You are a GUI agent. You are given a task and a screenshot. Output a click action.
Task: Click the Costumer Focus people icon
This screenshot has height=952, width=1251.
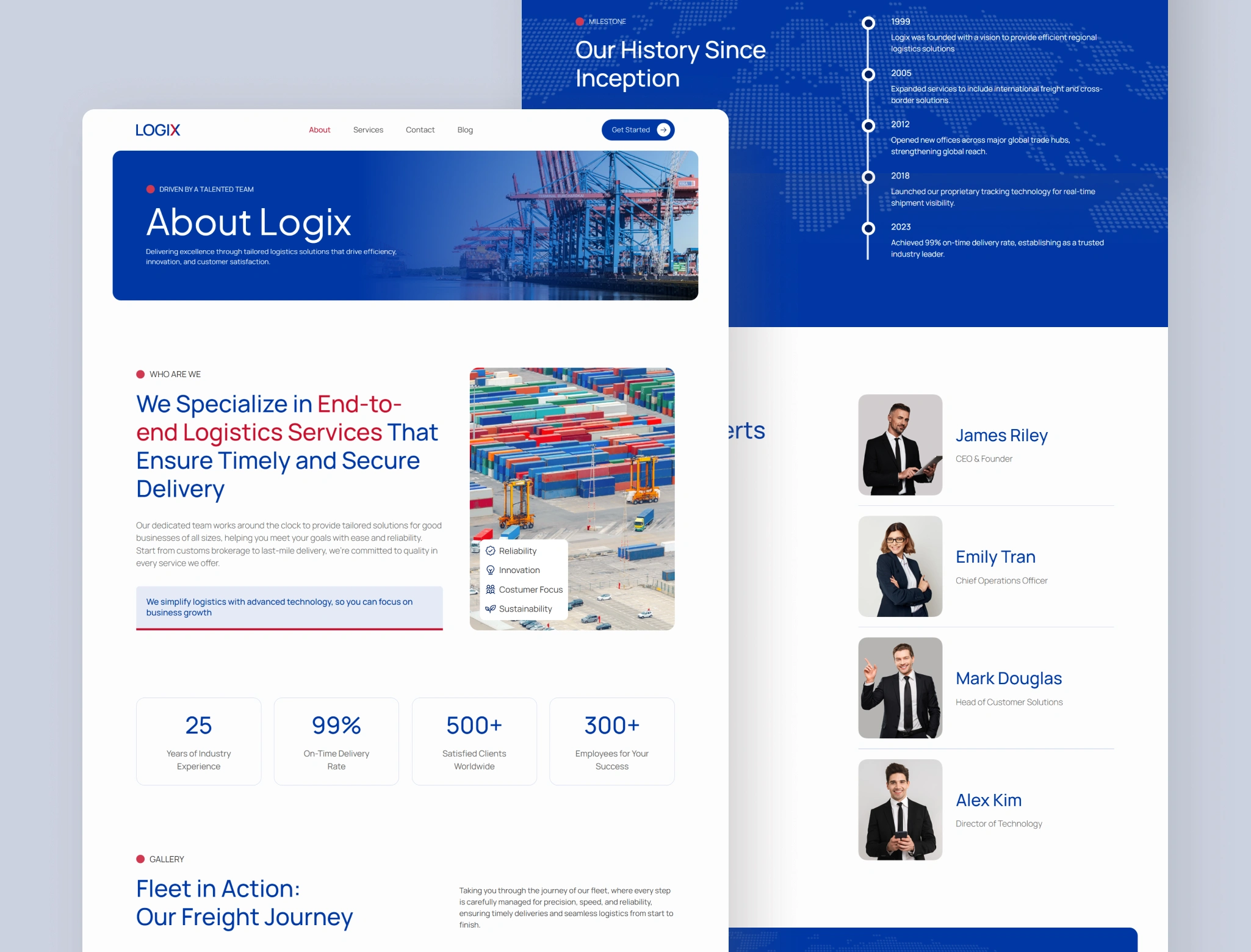tap(490, 590)
